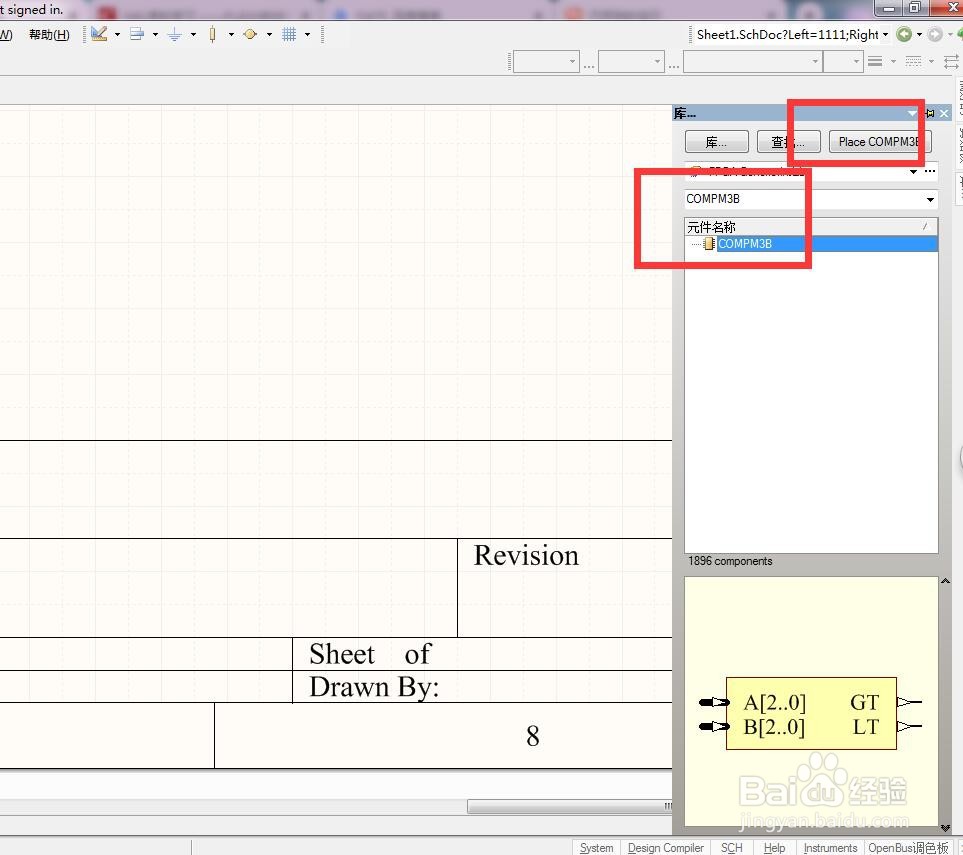Click the greyed navigate forward icon

coord(935,34)
